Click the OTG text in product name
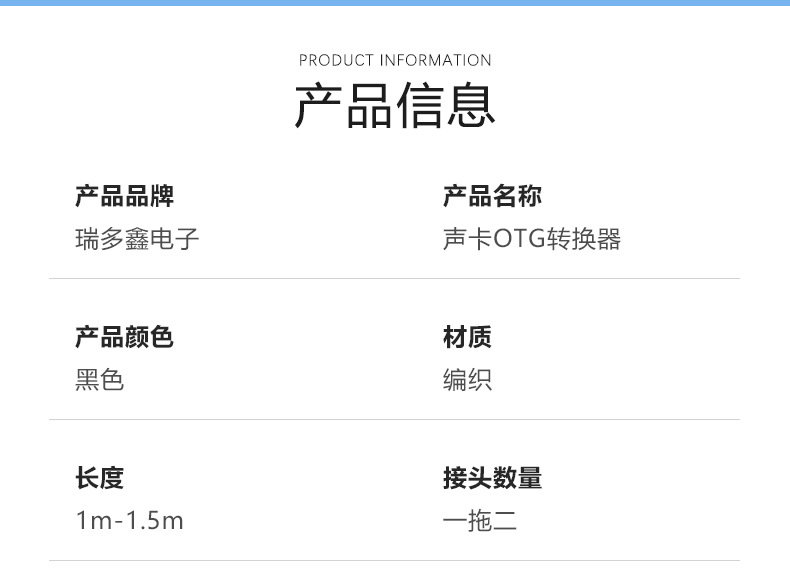 click(519, 239)
